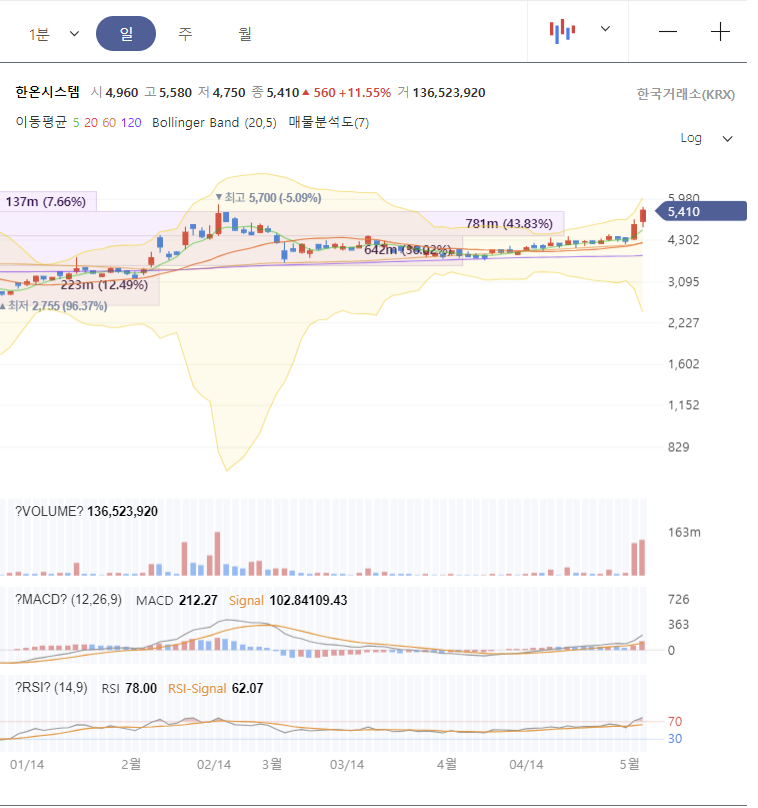Click the 04/14 date axis label

coord(526,765)
